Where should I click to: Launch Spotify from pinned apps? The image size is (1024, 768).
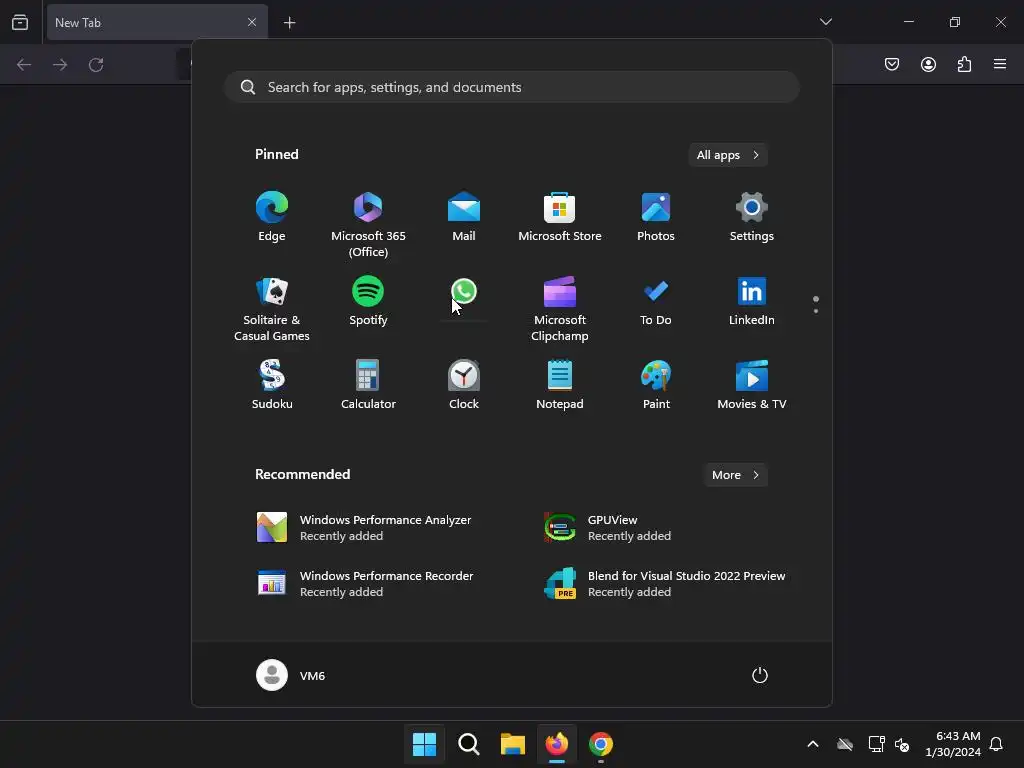point(368,302)
